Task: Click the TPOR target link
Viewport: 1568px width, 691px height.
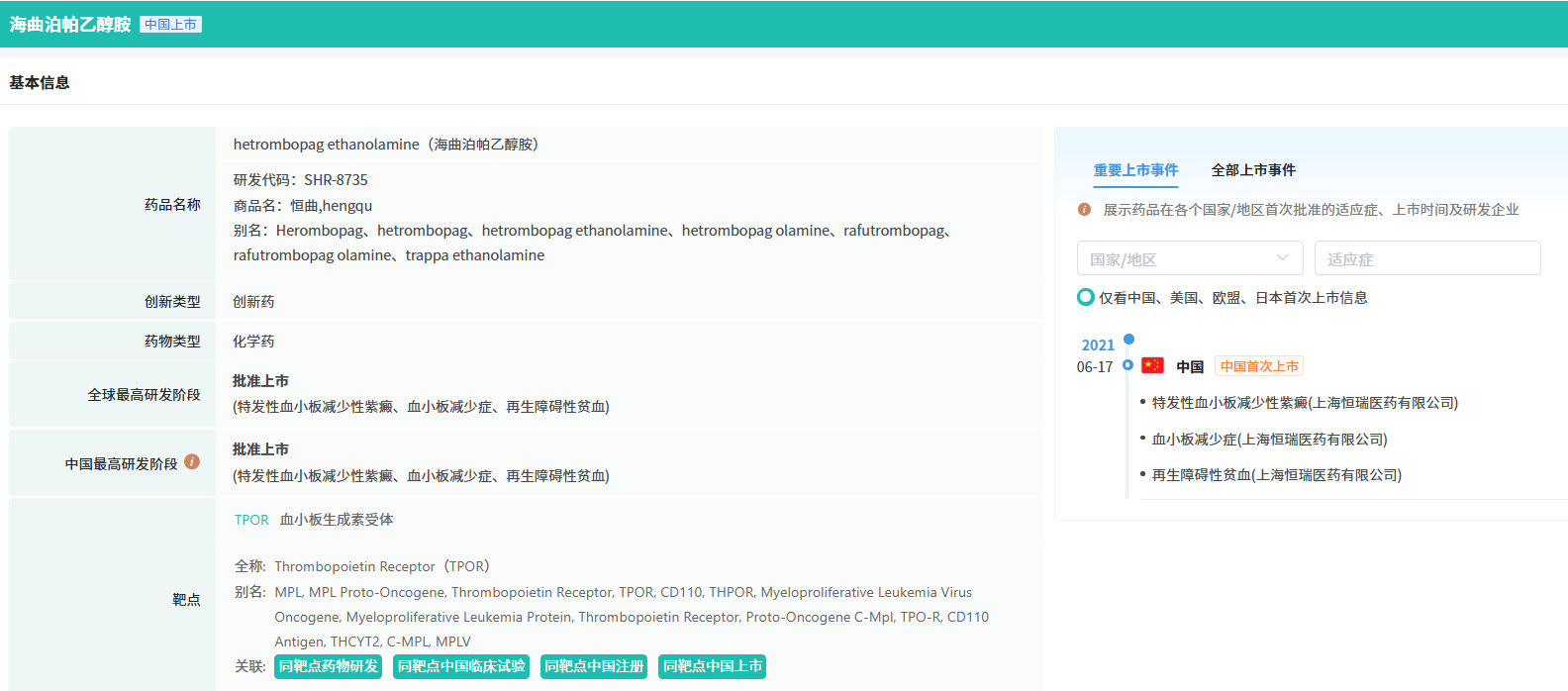Action: tap(251, 520)
